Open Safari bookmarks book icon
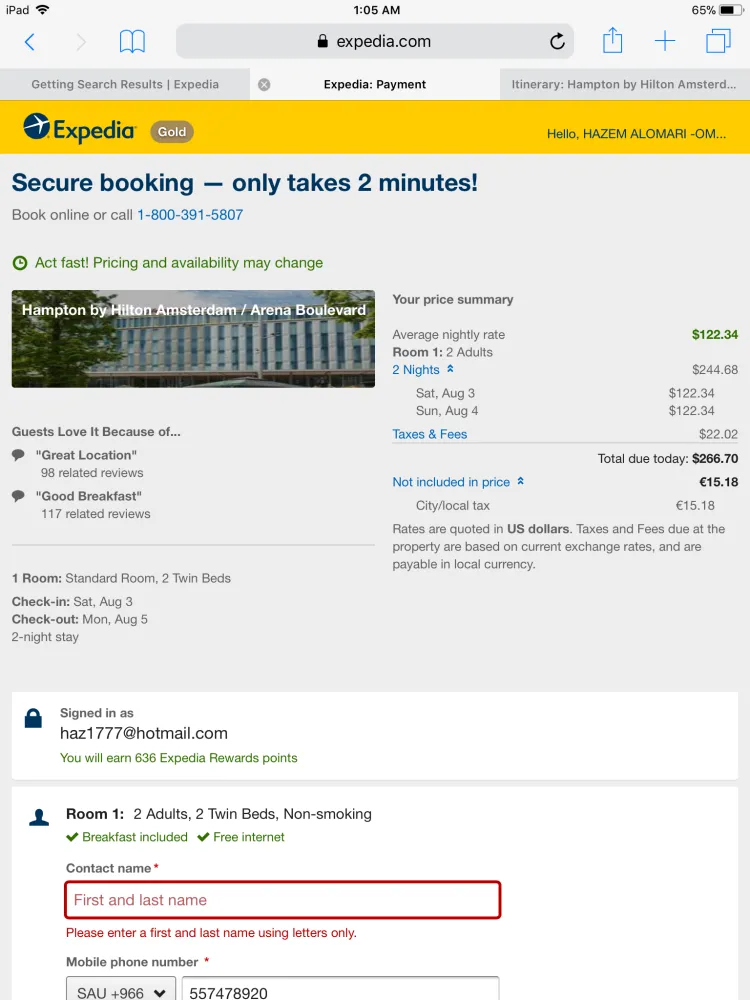 (132, 41)
